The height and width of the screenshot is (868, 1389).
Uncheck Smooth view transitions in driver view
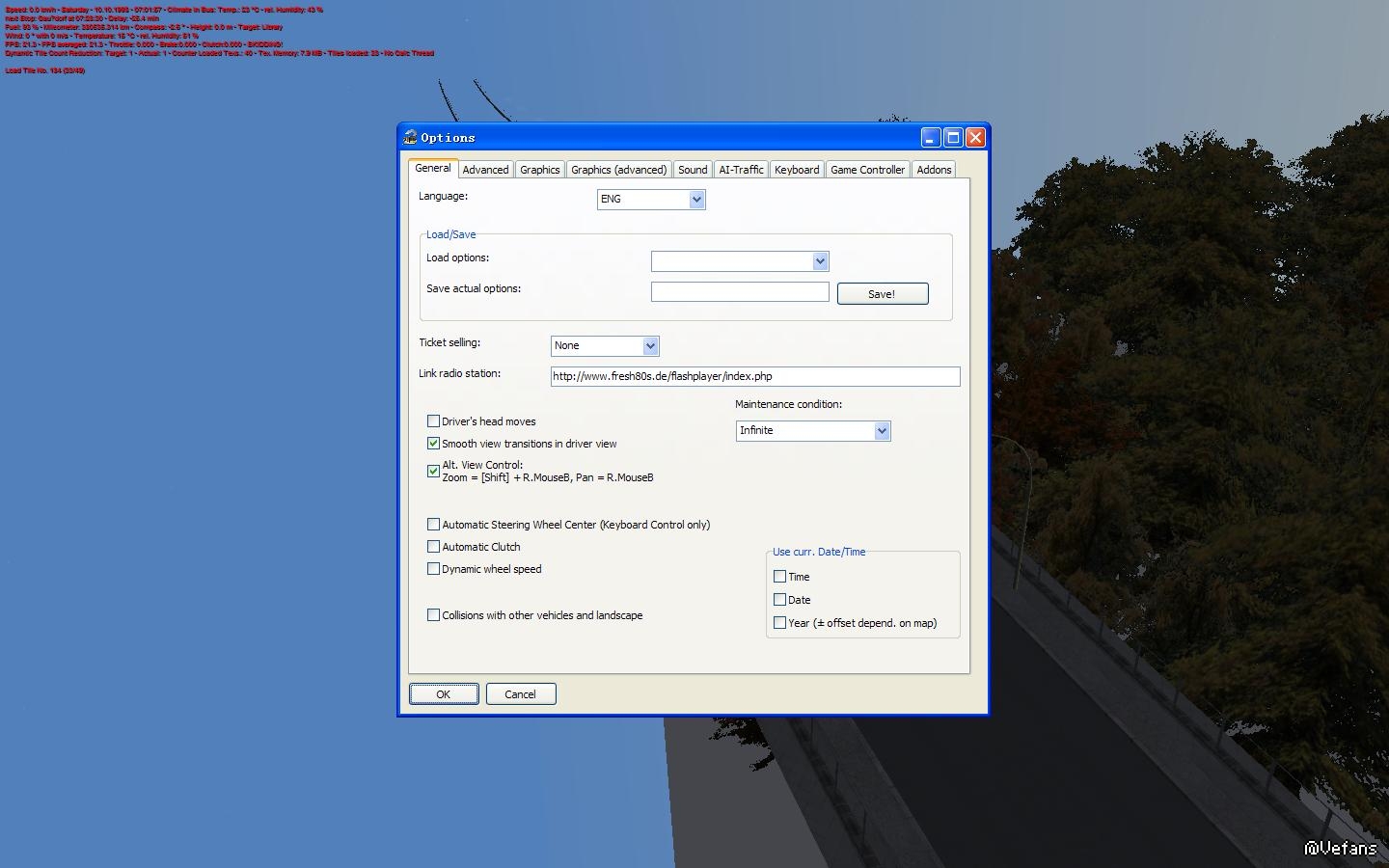pyautogui.click(x=434, y=444)
